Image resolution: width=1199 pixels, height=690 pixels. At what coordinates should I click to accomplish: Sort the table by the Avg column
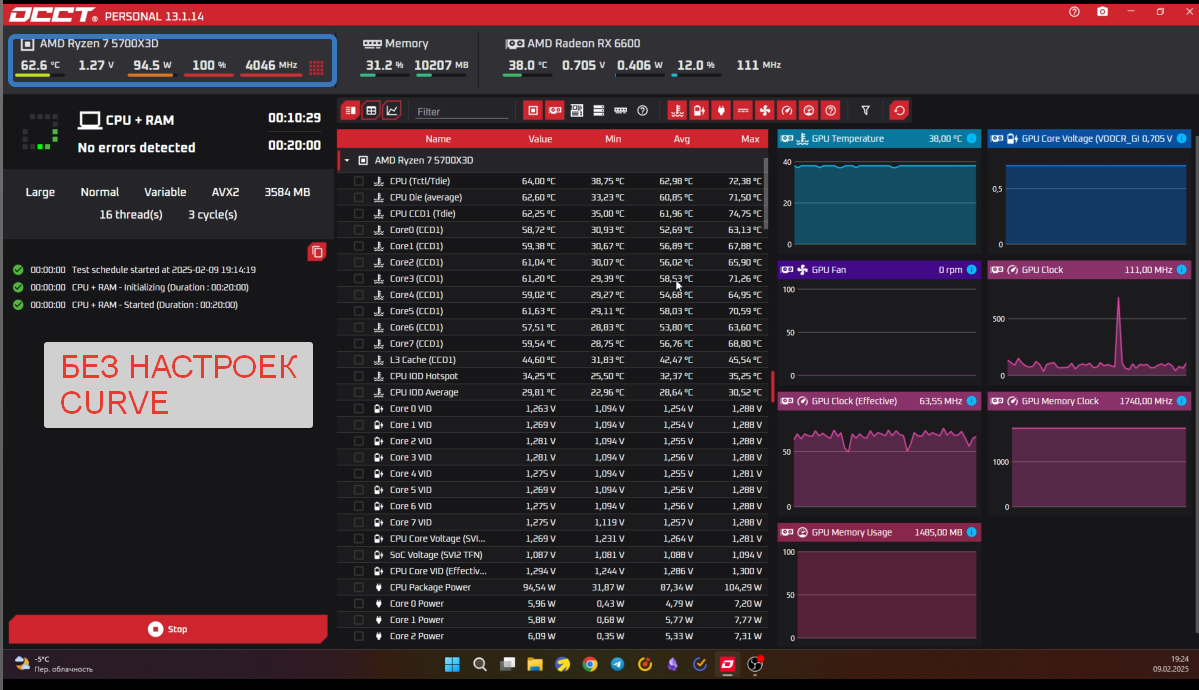coord(681,138)
